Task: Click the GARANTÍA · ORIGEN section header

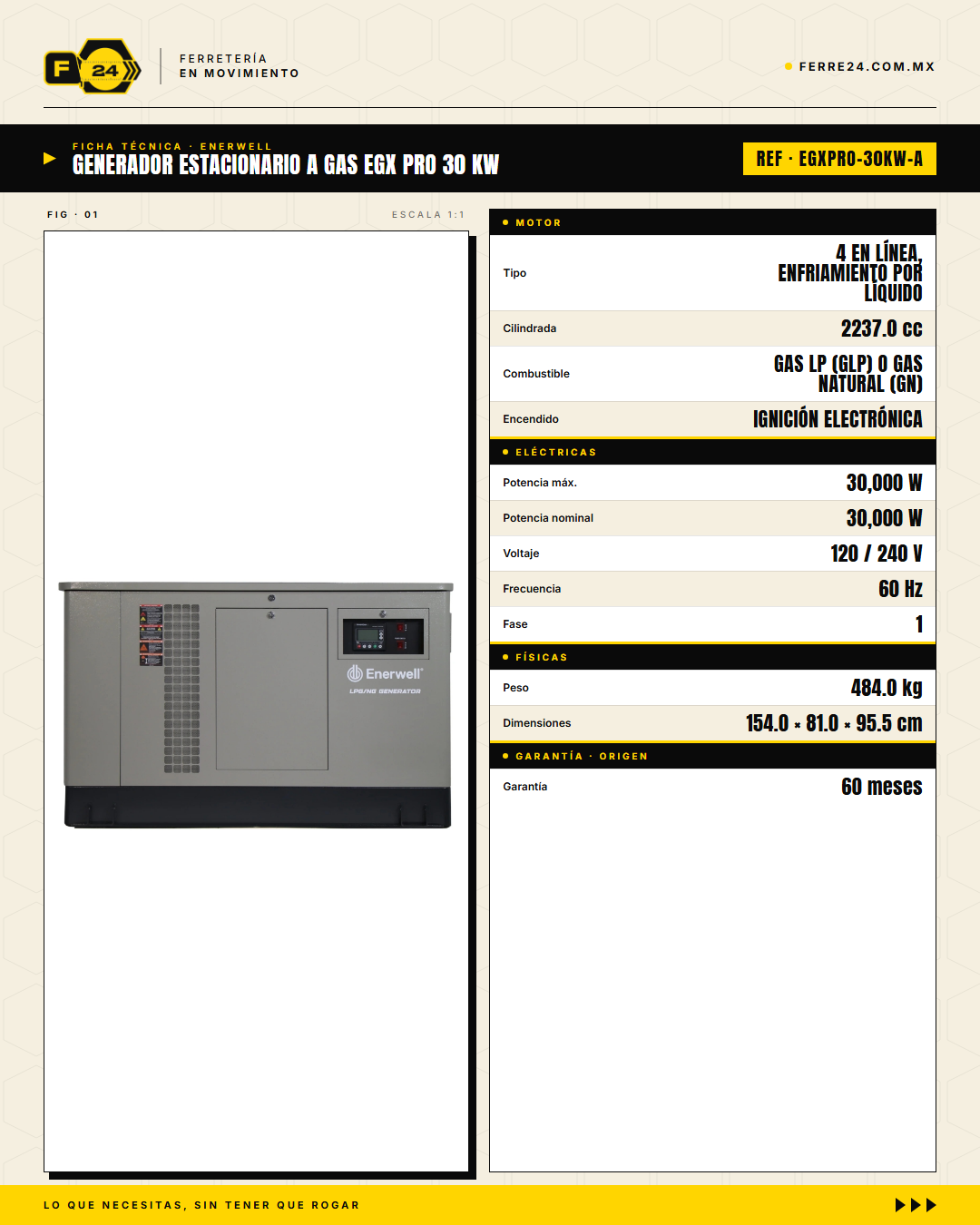Action: pyautogui.click(x=712, y=756)
